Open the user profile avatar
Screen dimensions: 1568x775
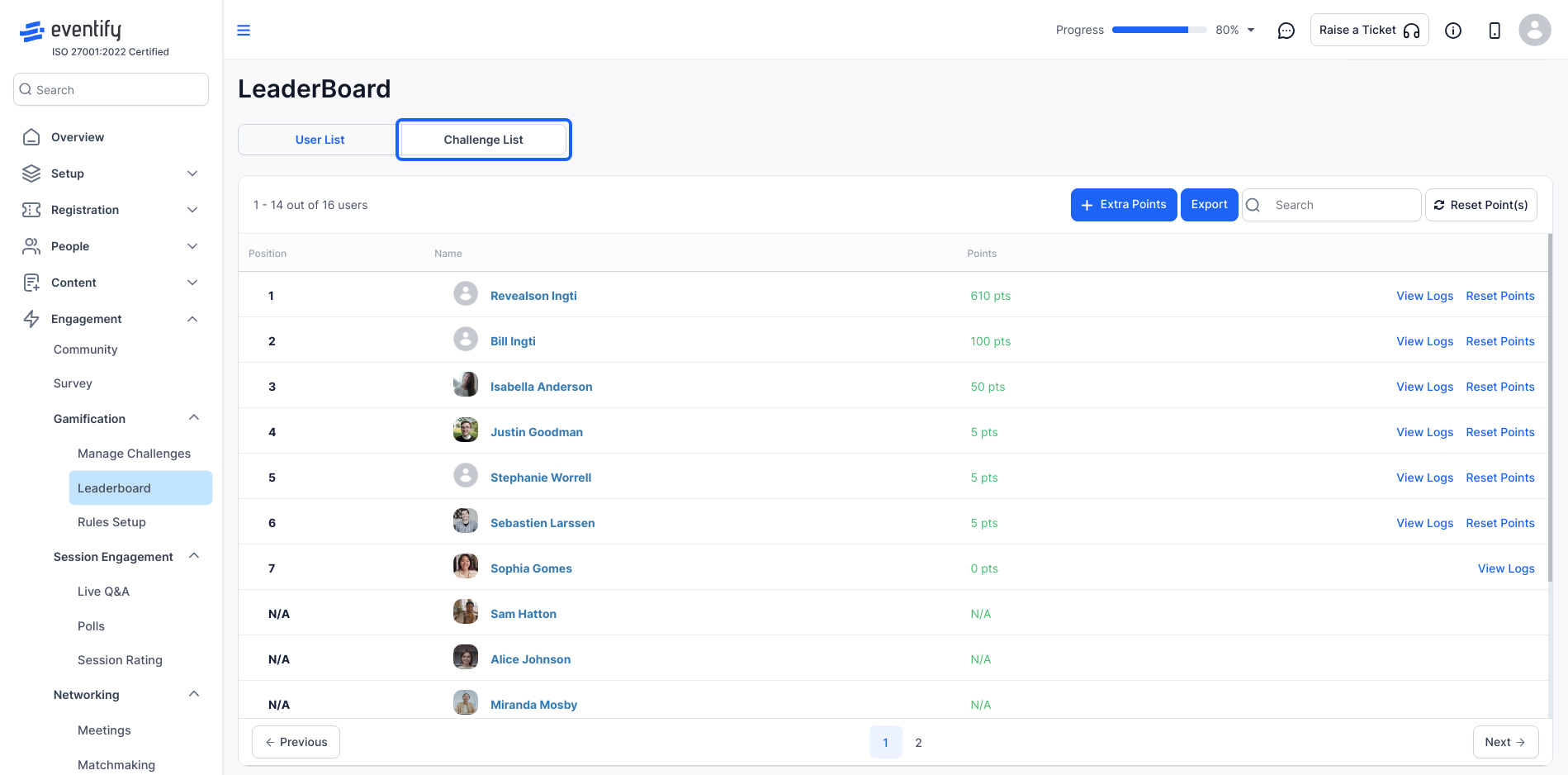tap(1535, 30)
